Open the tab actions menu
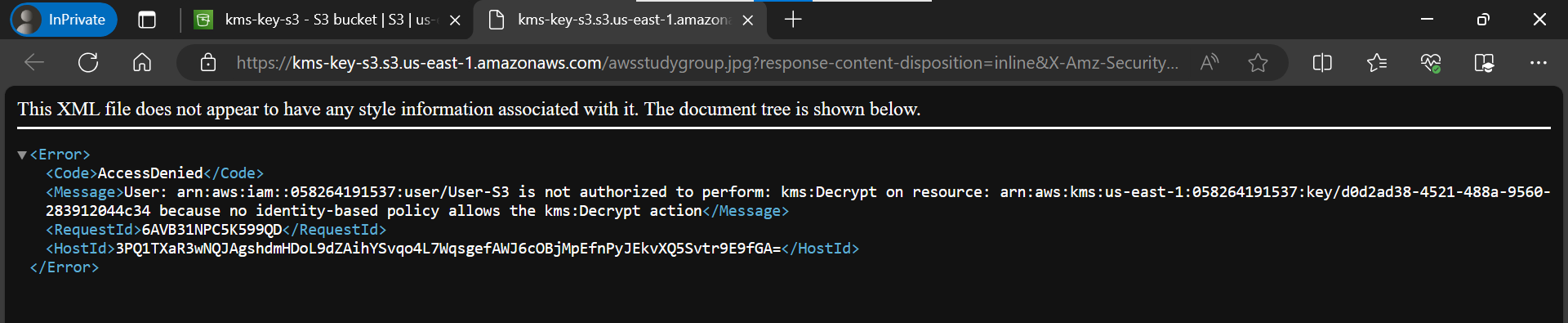The height and width of the screenshot is (323, 1568). [147, 20]
